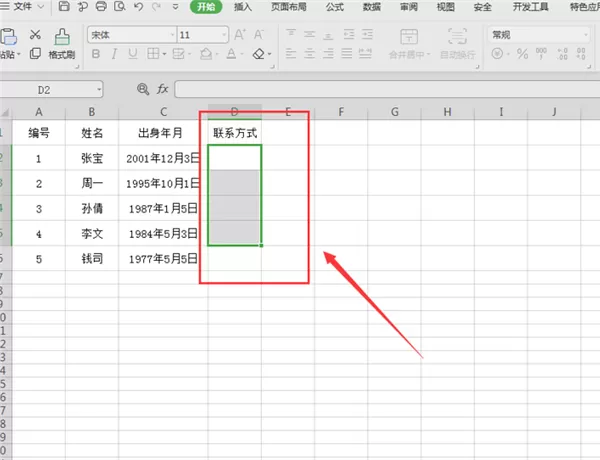Image resolution: width=600 pixels, height=460 pixels.
Task: Open the Insert (插入) ribbon tab
Action: click(243, 7)
